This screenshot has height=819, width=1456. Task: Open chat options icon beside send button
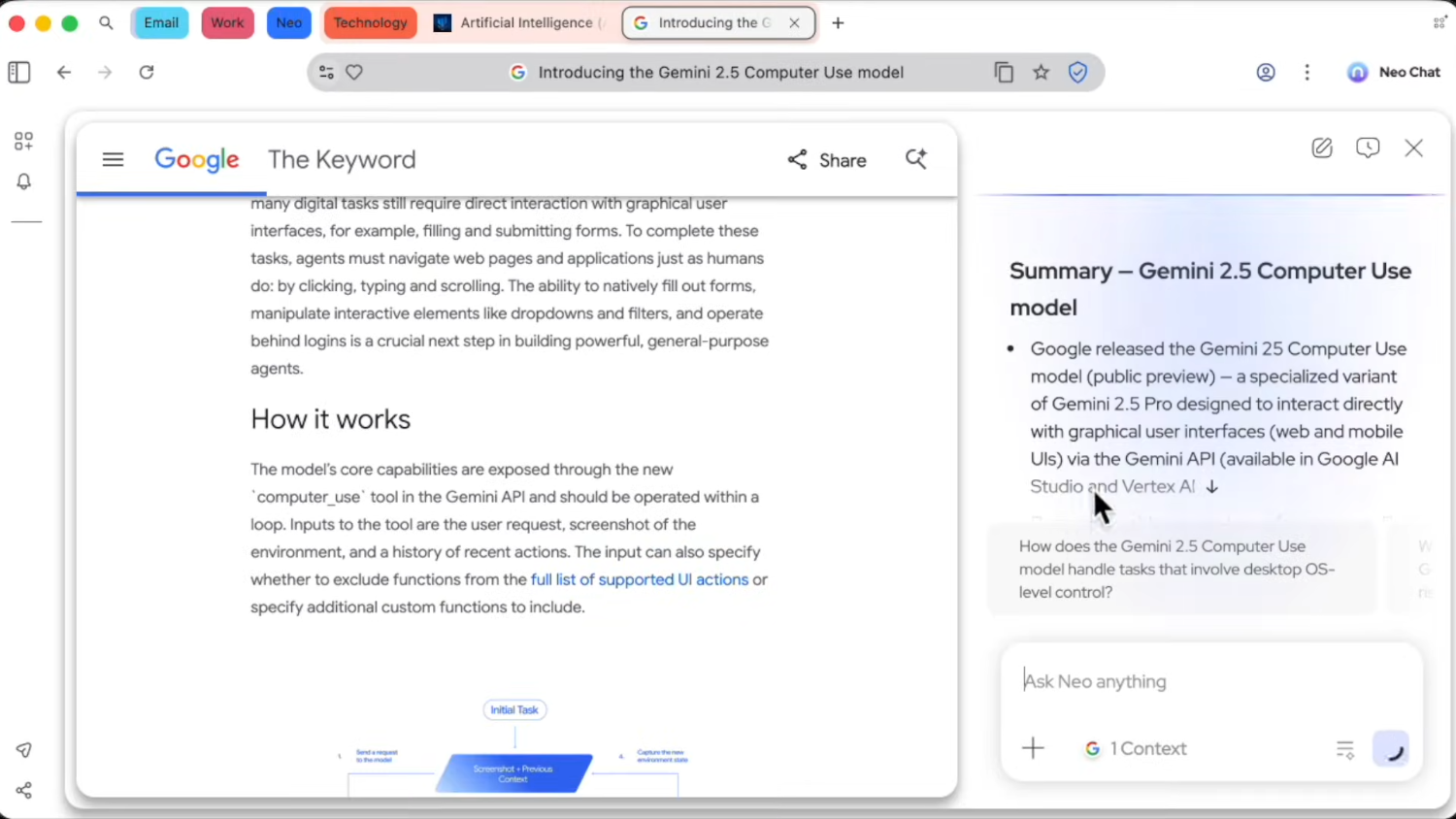(1345, 749)
